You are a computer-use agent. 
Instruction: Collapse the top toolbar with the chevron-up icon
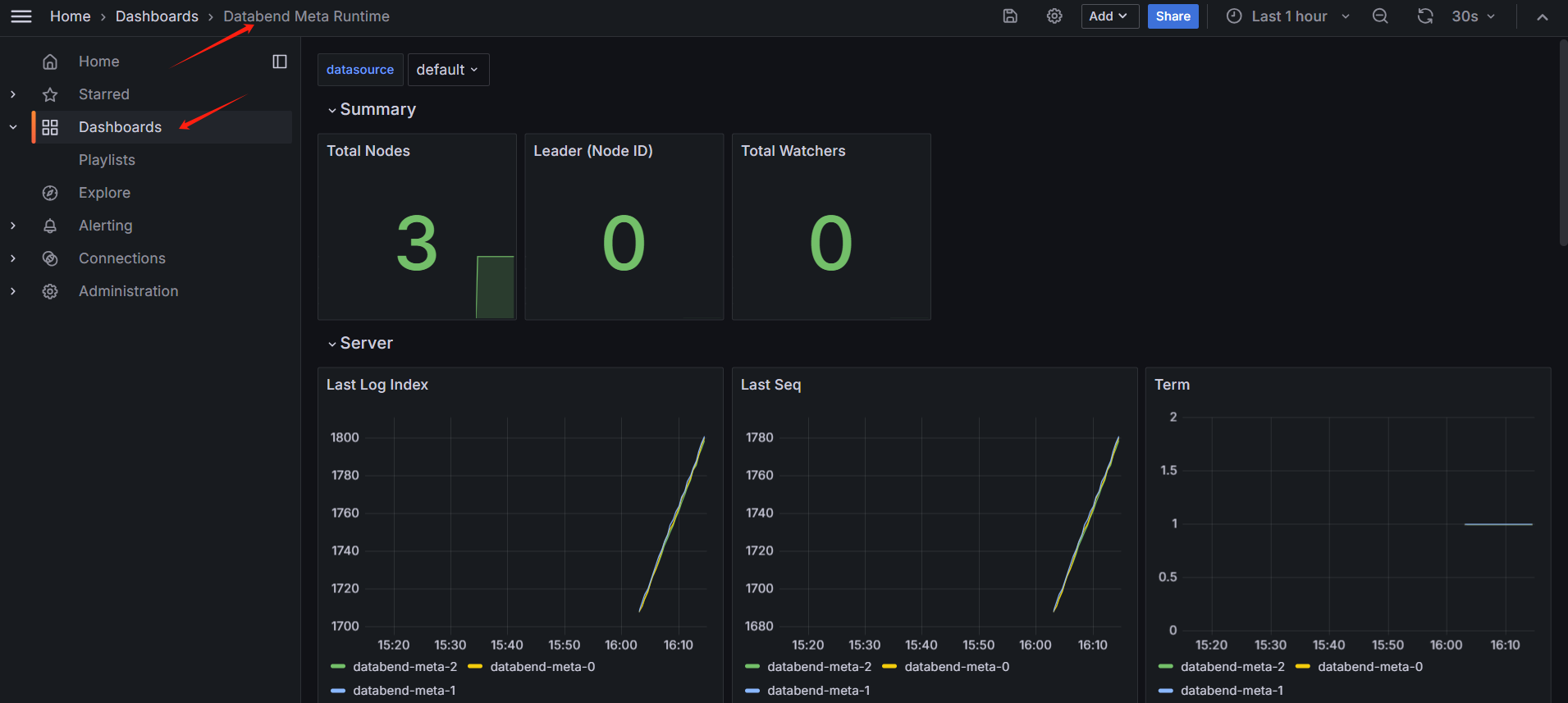click(1543, 16)
